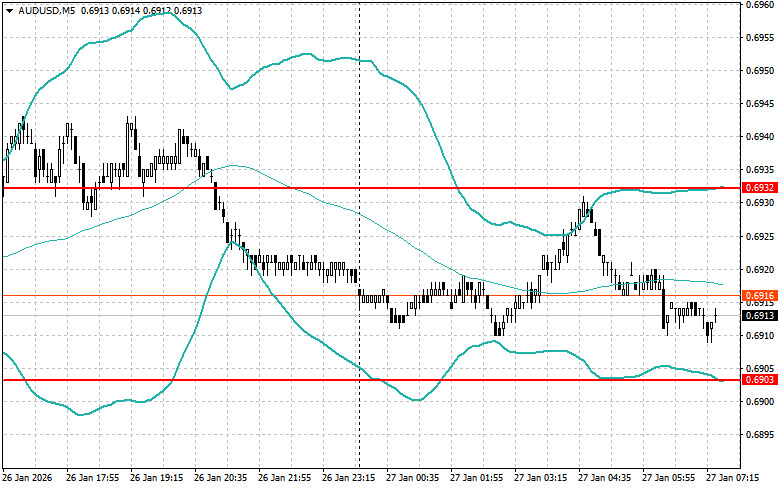Click the 26 Jan 2026 time label
Viewport: 781px width, 489px height.
[x=27, y=478]
